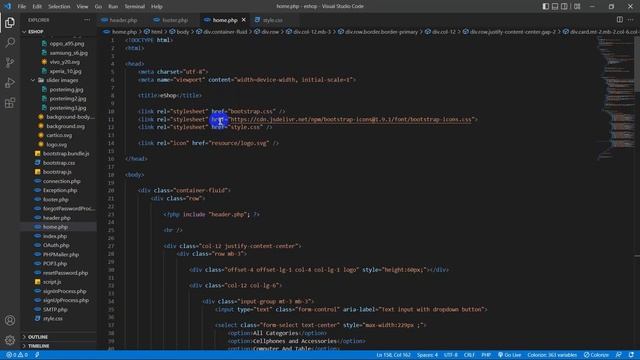
Task: Open Source Control view
Action: tap(10, 62)
